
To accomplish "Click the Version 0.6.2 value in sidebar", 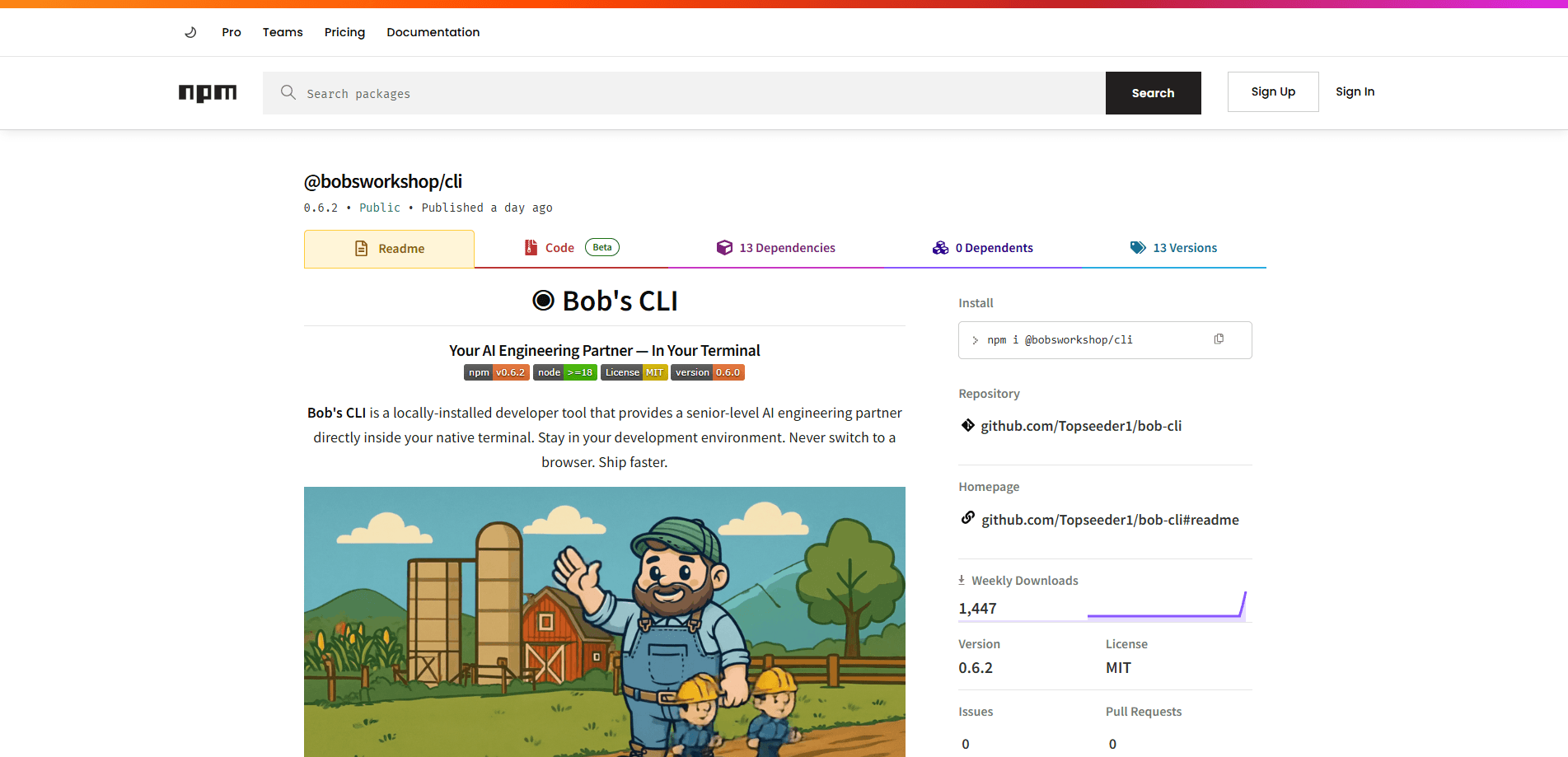I will (976, 668).
